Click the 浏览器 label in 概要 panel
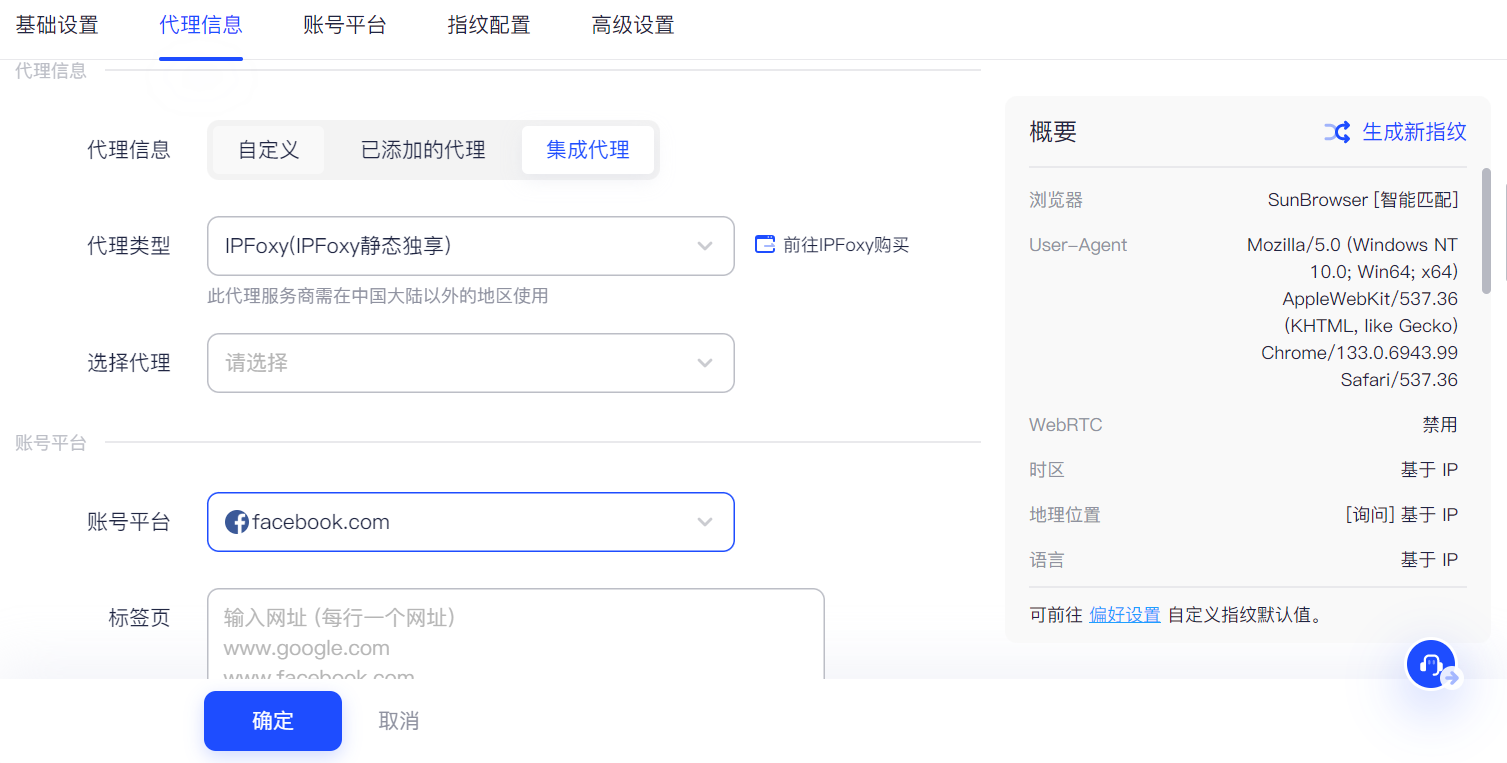1507x763 pixels. tap(1056, 200)
